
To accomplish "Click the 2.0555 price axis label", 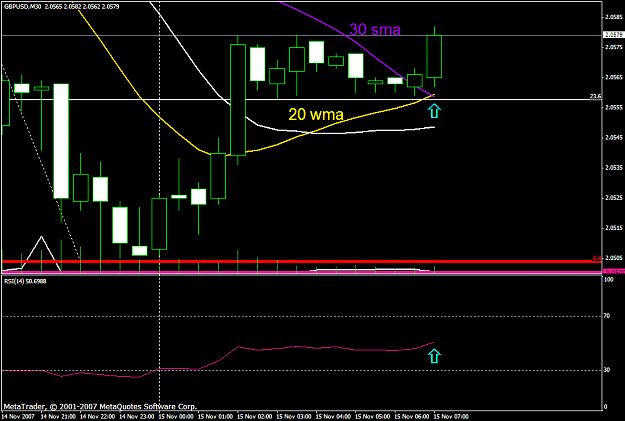I will coord(614,107).
